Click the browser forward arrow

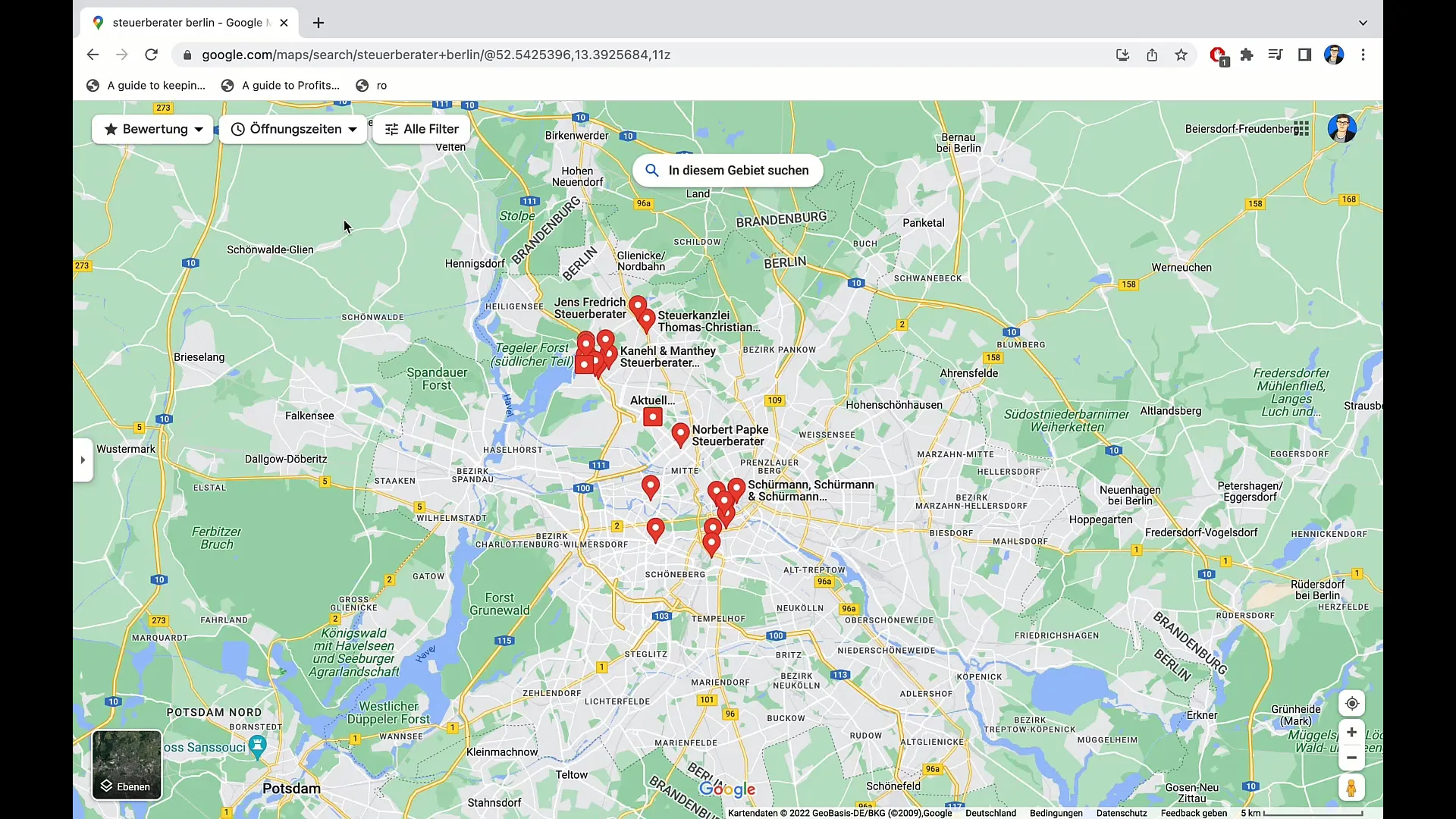click(x=121, y=55)
